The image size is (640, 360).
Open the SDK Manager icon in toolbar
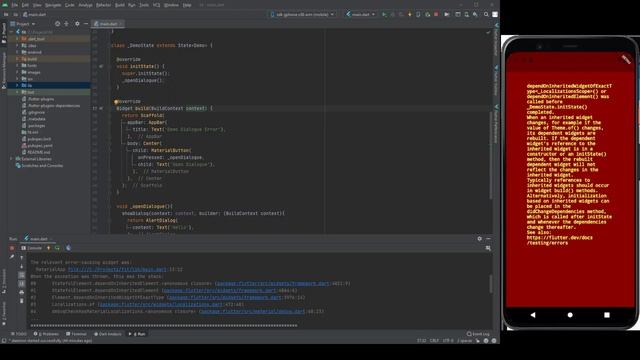pos(475,14)
